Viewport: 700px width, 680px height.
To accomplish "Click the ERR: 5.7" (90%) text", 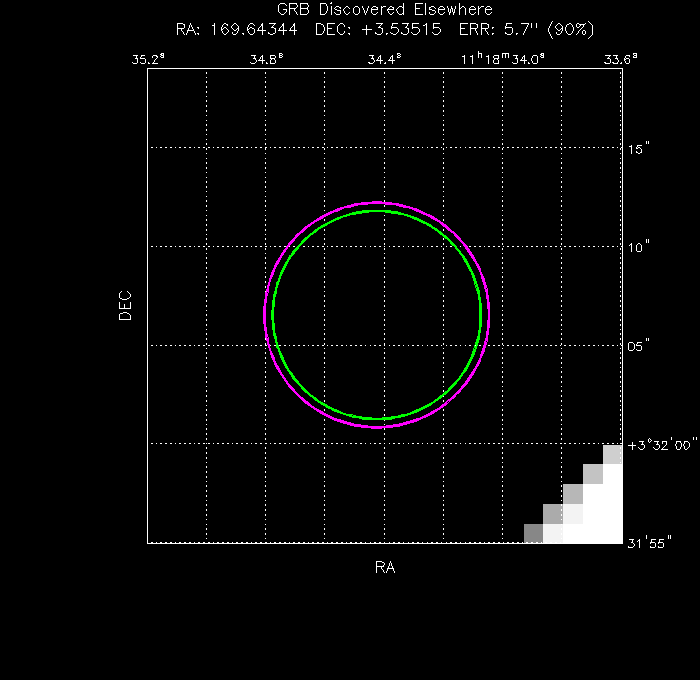I will pos(526,29).
